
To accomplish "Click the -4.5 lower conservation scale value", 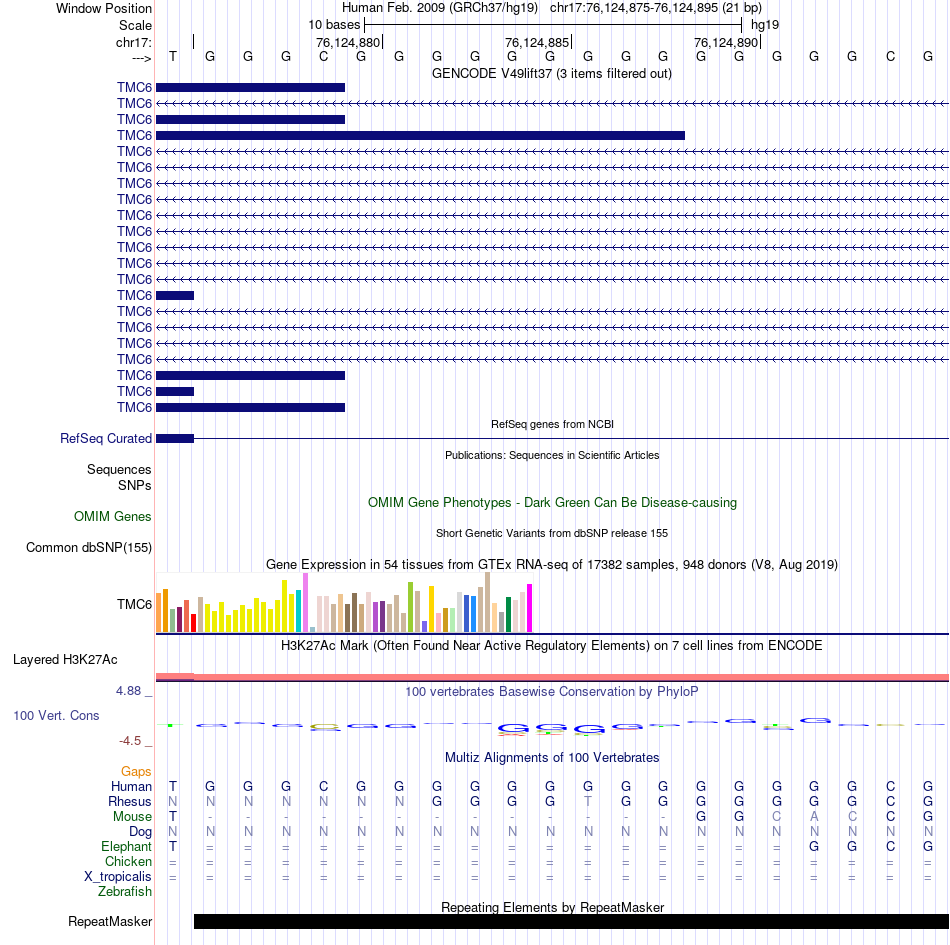I will tap(130, 741).
